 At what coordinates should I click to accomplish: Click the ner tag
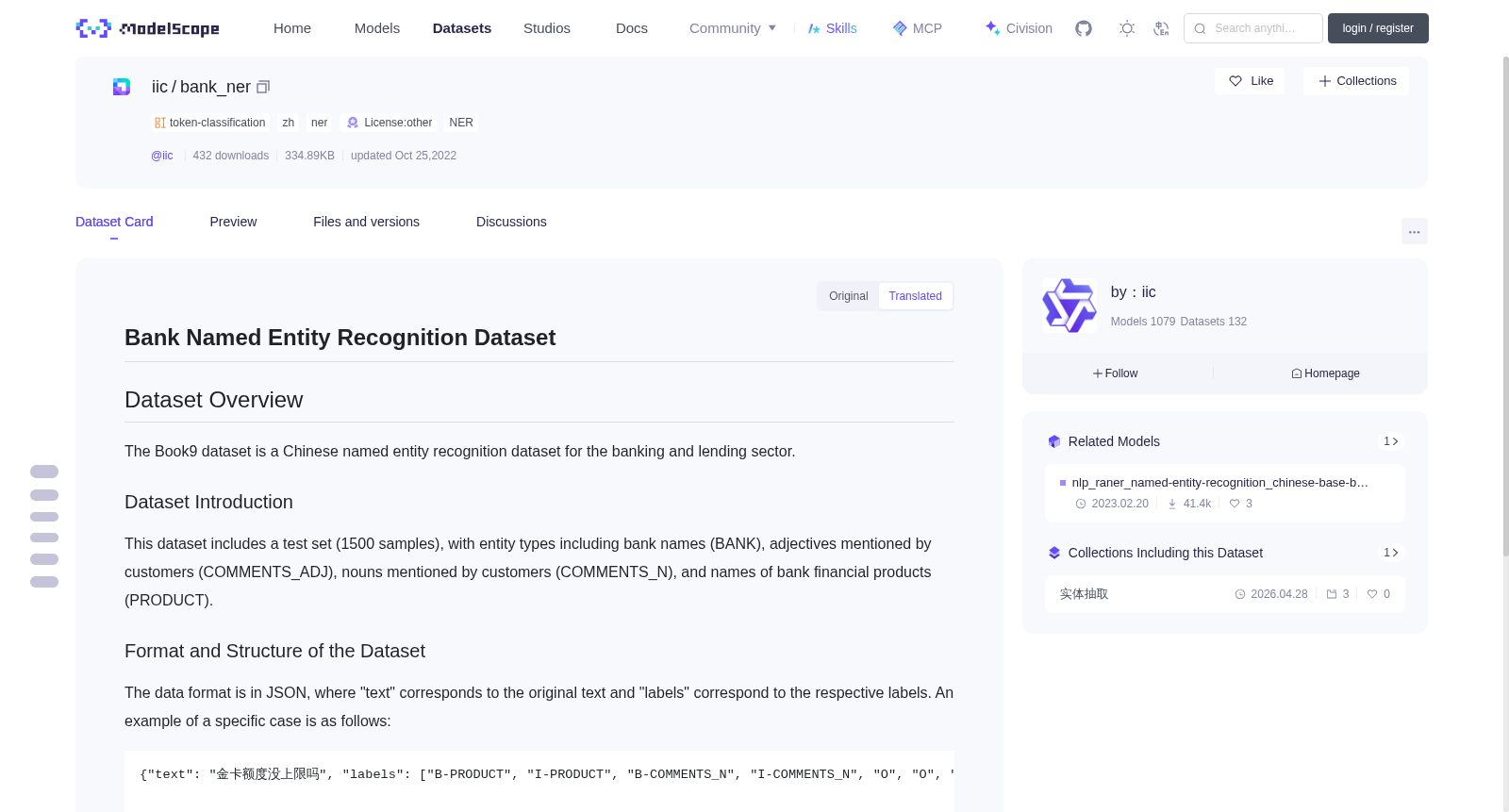click(x=319, y=123)
